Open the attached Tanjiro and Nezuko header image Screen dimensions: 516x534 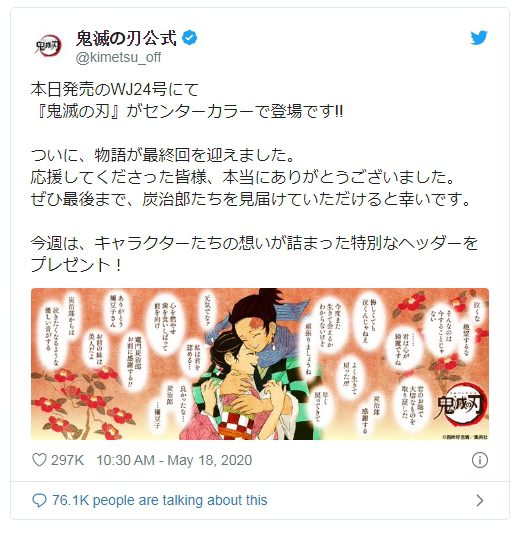coord(260,364)
